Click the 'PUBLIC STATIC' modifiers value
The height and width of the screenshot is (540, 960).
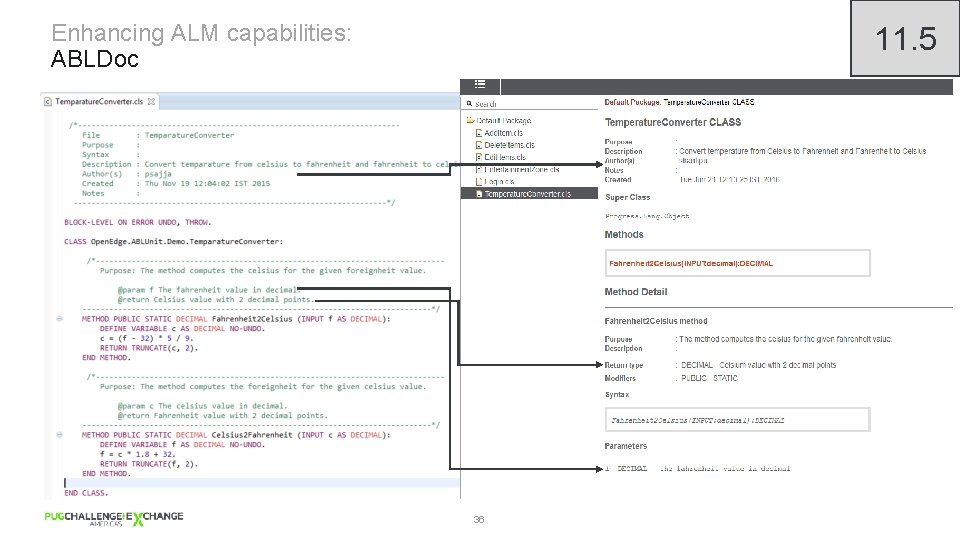click(709, 378)
